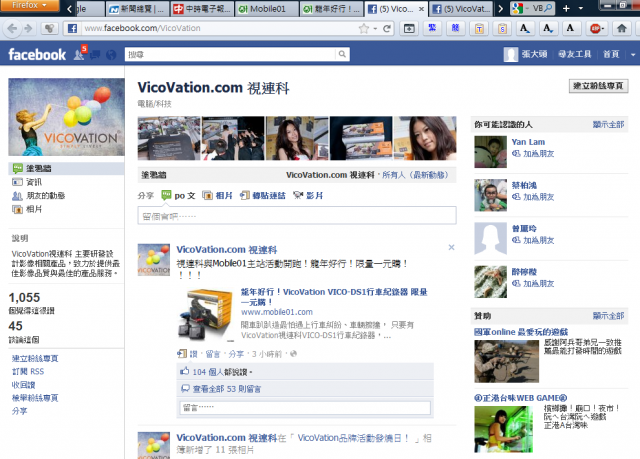Open 正港台味WEB GAME ad link

(x=520, y=398)
